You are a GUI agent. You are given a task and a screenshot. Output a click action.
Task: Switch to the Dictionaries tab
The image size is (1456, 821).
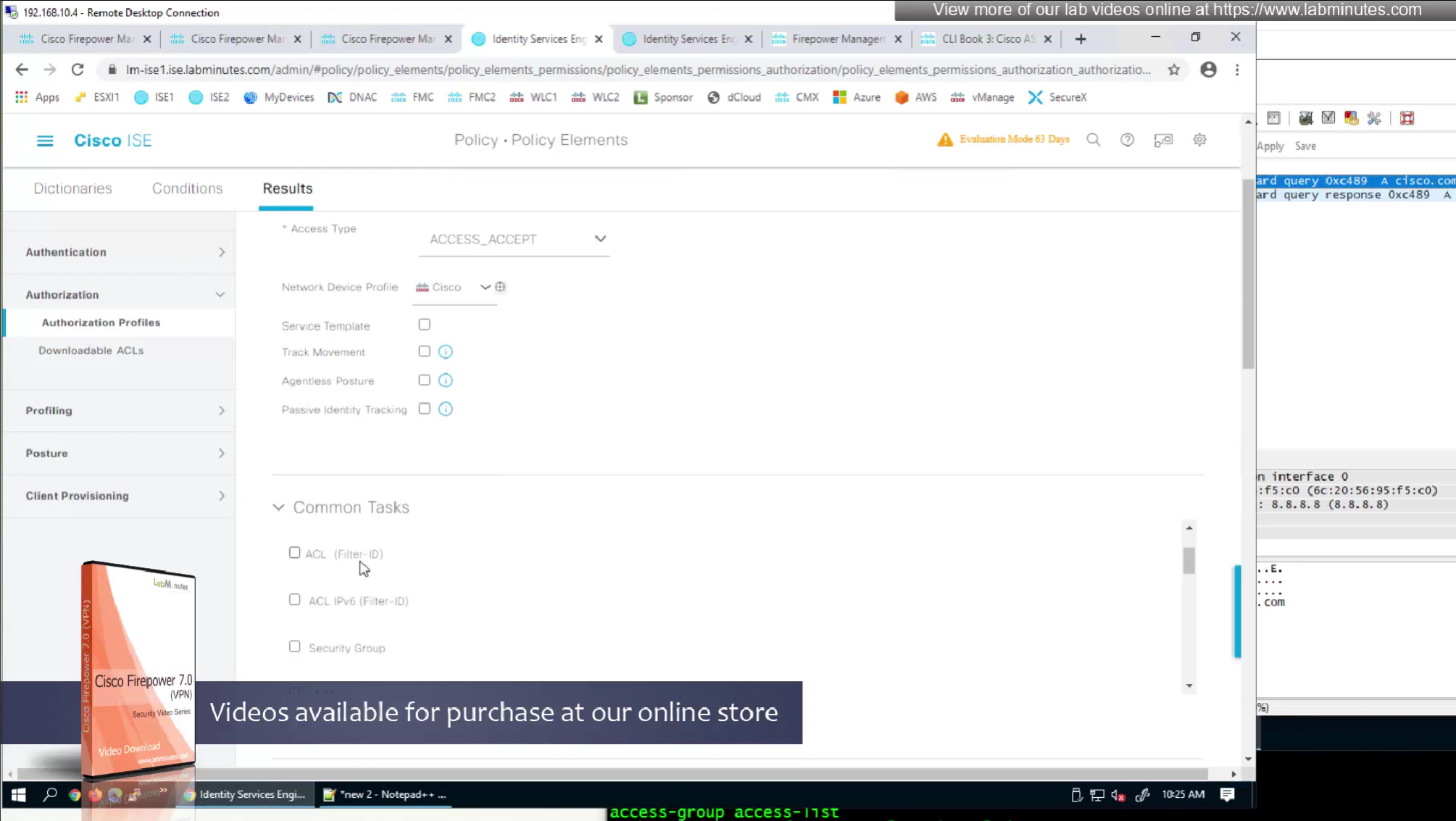click(72, 188)
